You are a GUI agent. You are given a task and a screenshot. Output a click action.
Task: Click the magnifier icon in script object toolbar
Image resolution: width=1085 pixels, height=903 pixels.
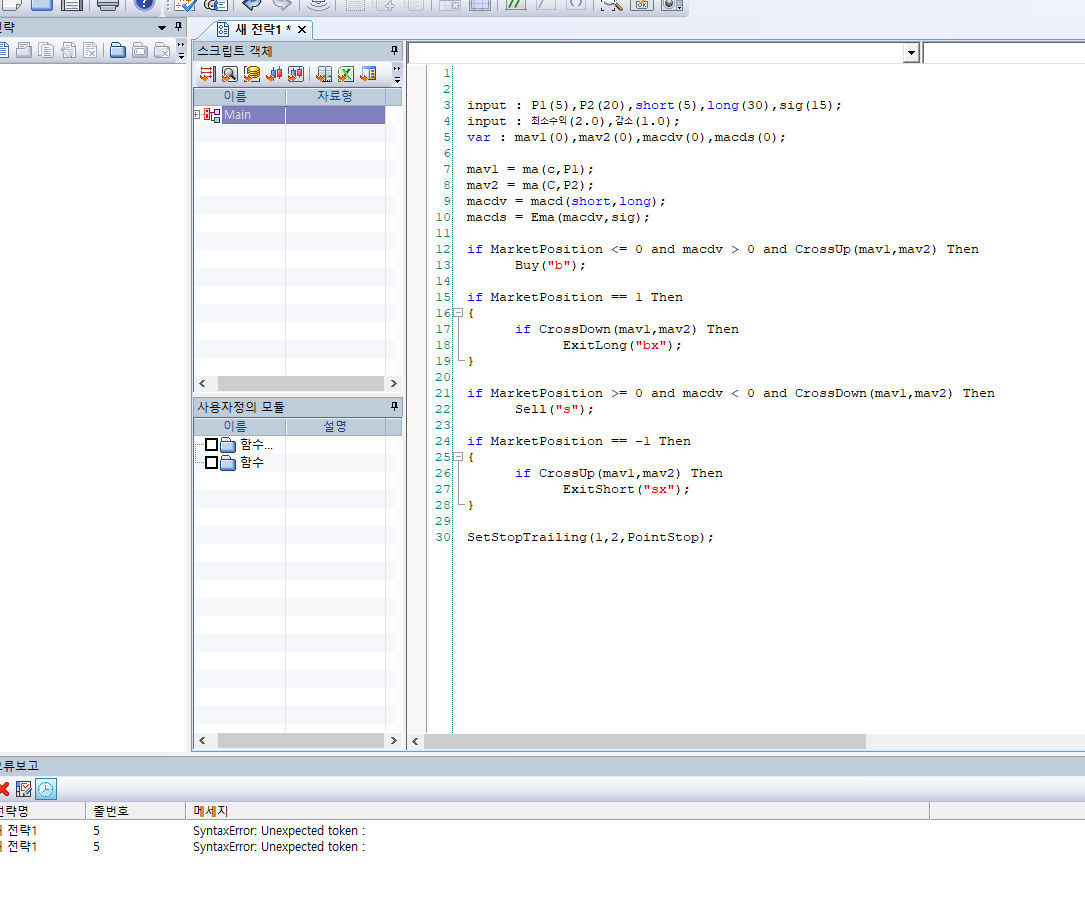[229, 74]
